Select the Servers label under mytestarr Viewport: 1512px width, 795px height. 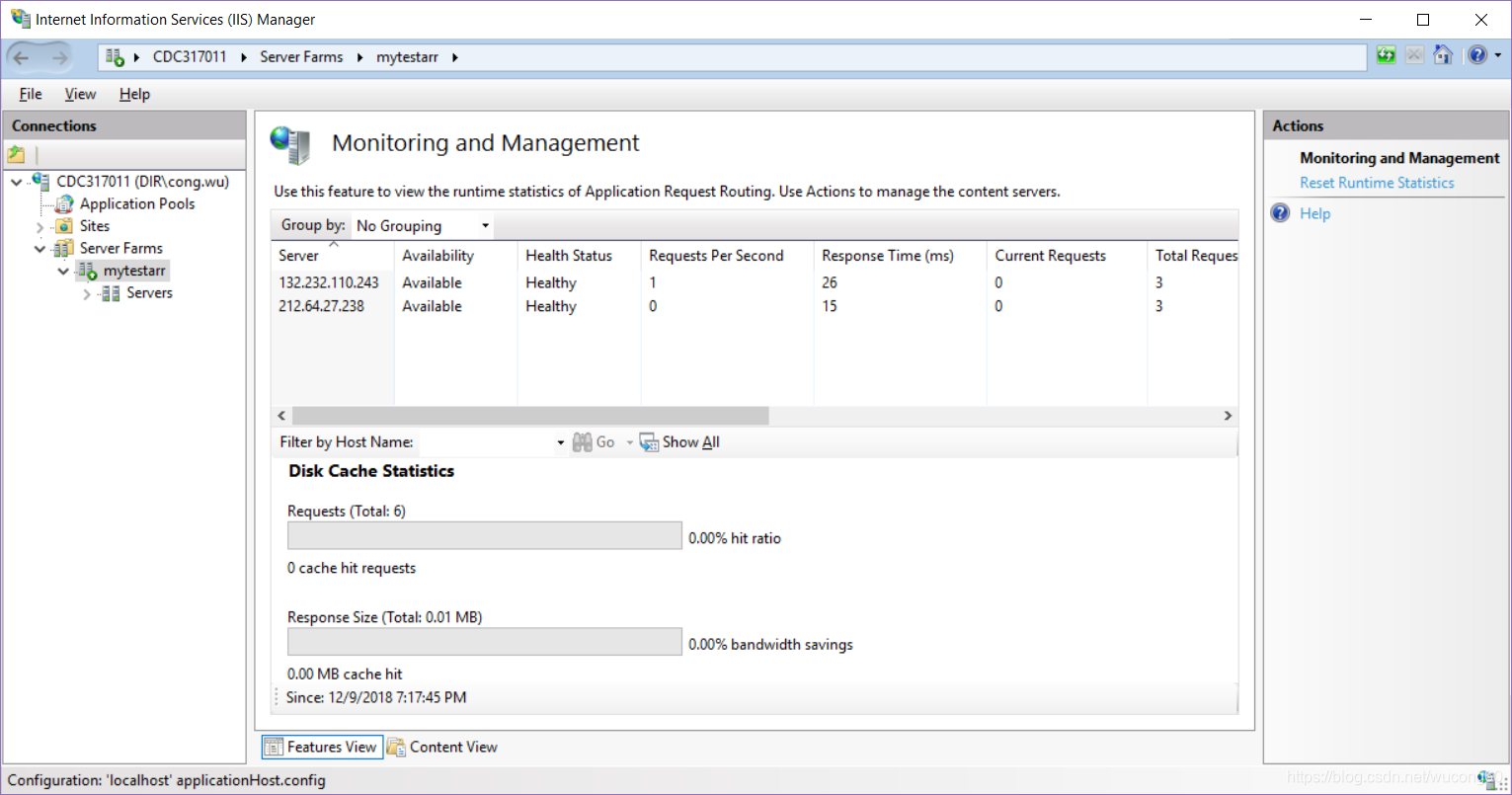[149, 292]
